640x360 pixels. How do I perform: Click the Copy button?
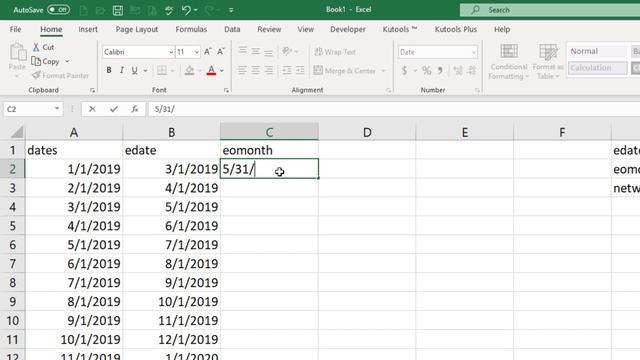46,61
